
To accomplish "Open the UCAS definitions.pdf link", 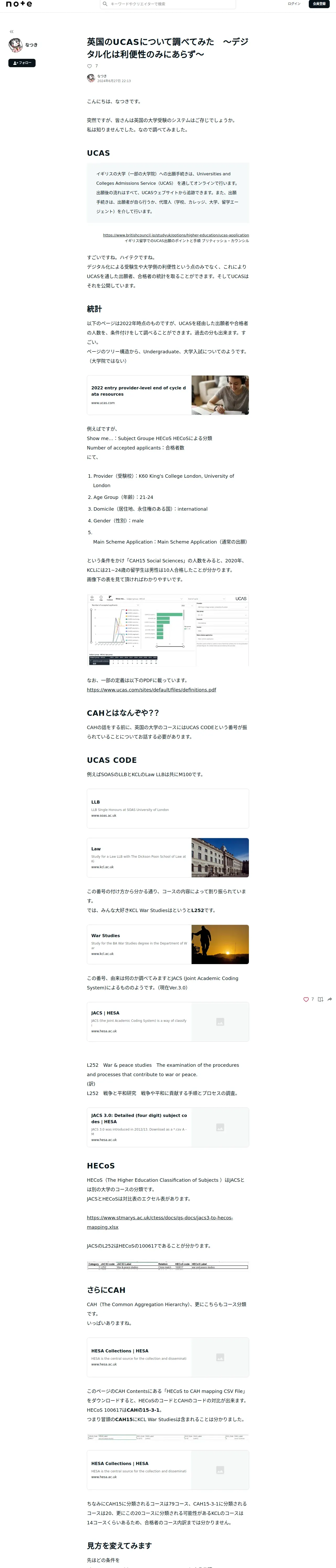I will click(151, 690).
